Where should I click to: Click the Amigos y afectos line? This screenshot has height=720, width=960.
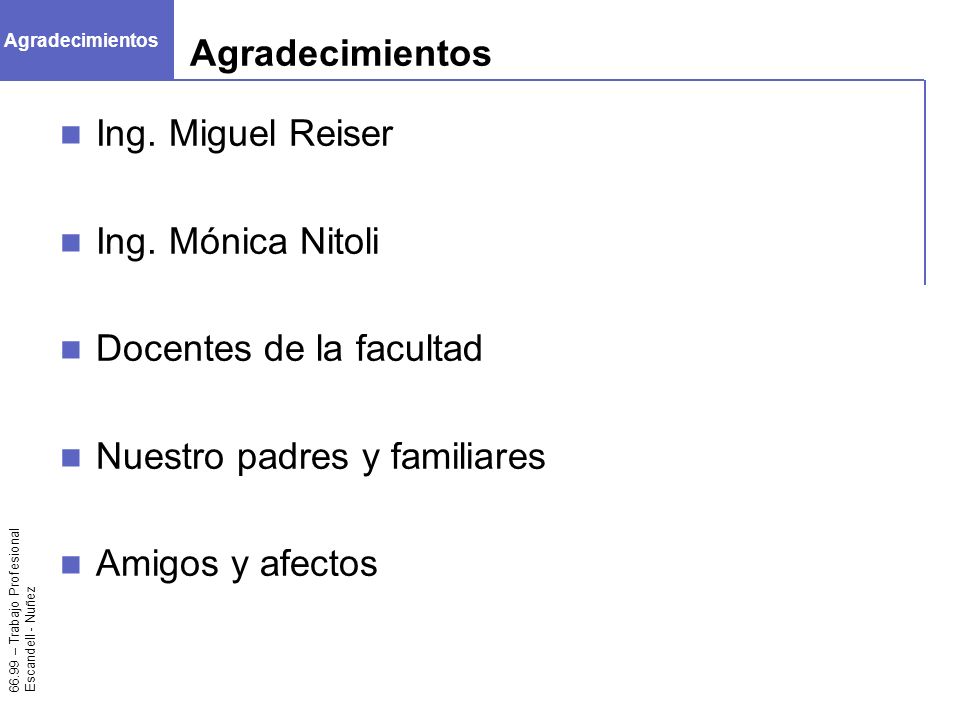pyautogui.click(x=236, y=564)
